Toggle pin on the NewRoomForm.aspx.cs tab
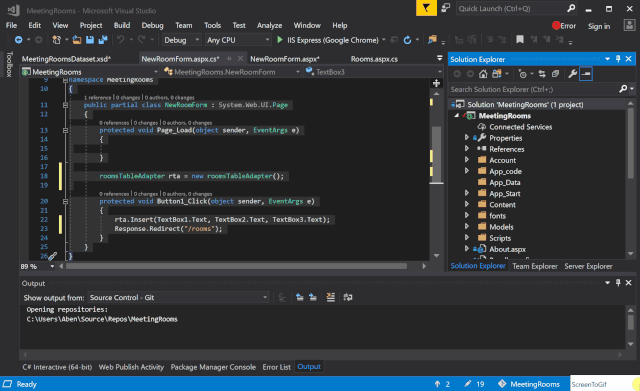640x391 pixels. [x=229, y=59]
